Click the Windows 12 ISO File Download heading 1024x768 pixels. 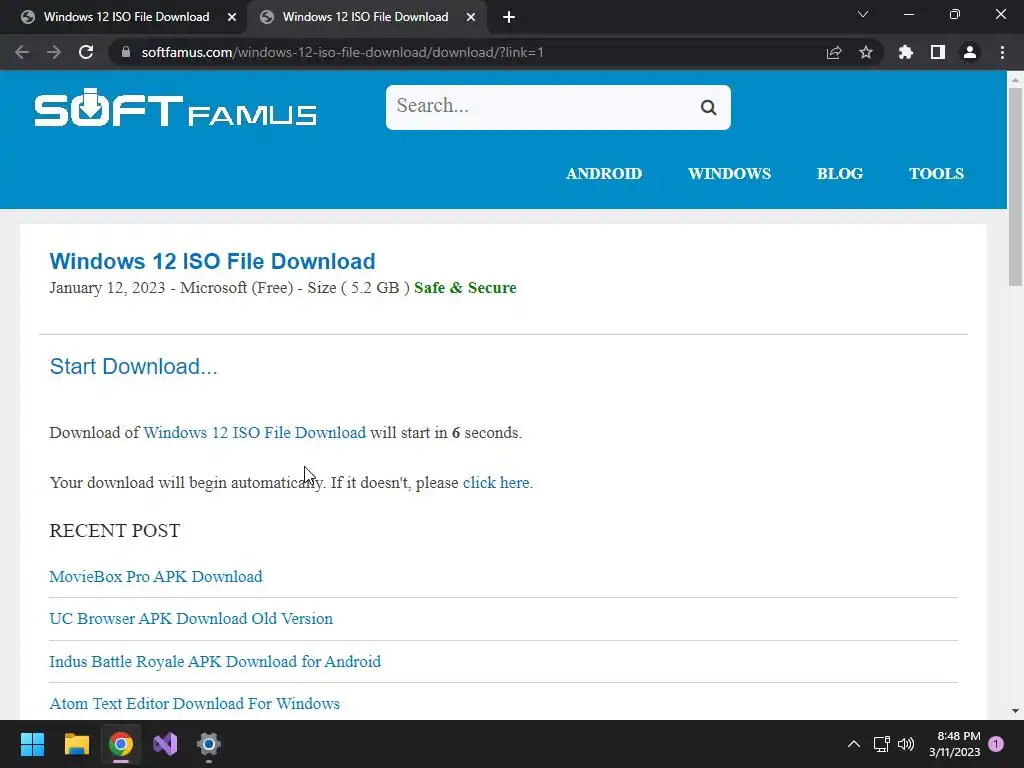click(x=212, y=261)
